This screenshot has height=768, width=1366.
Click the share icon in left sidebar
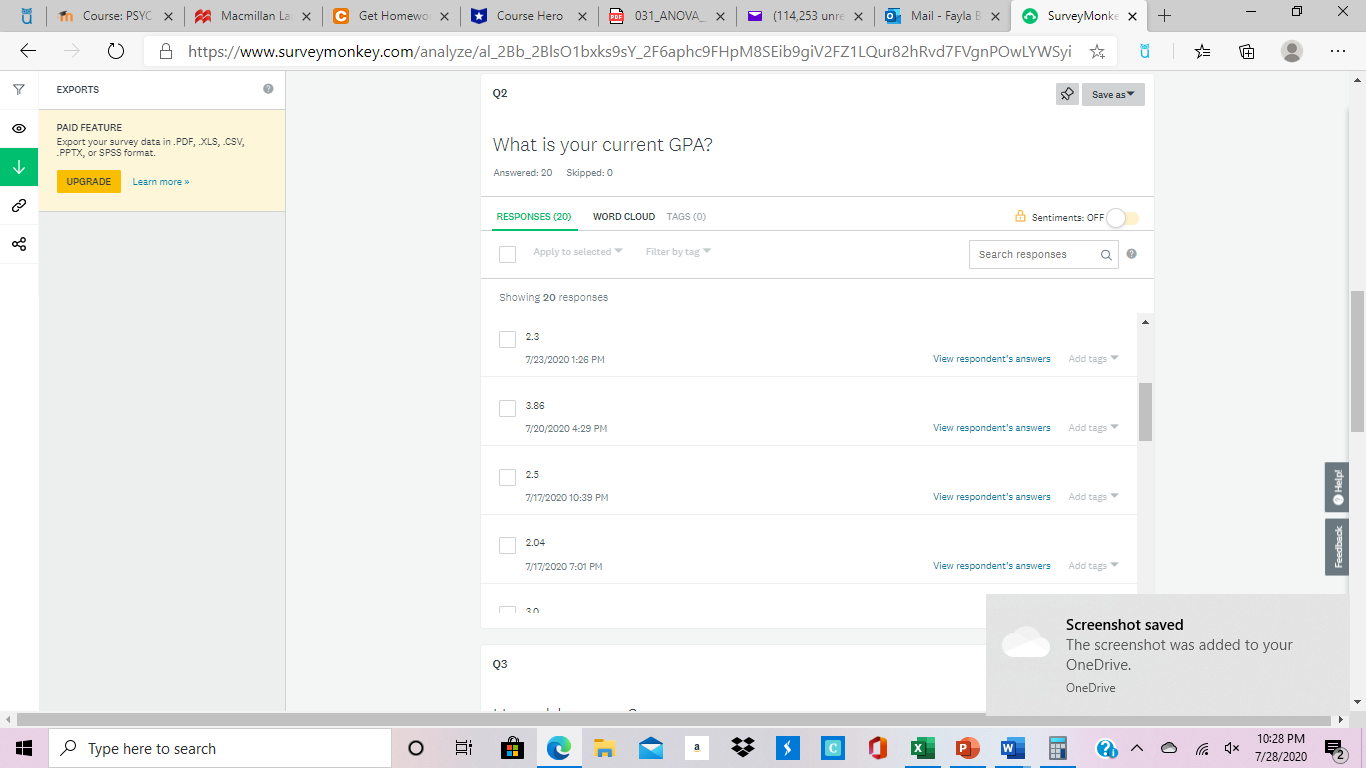click(x=19, y=244)
